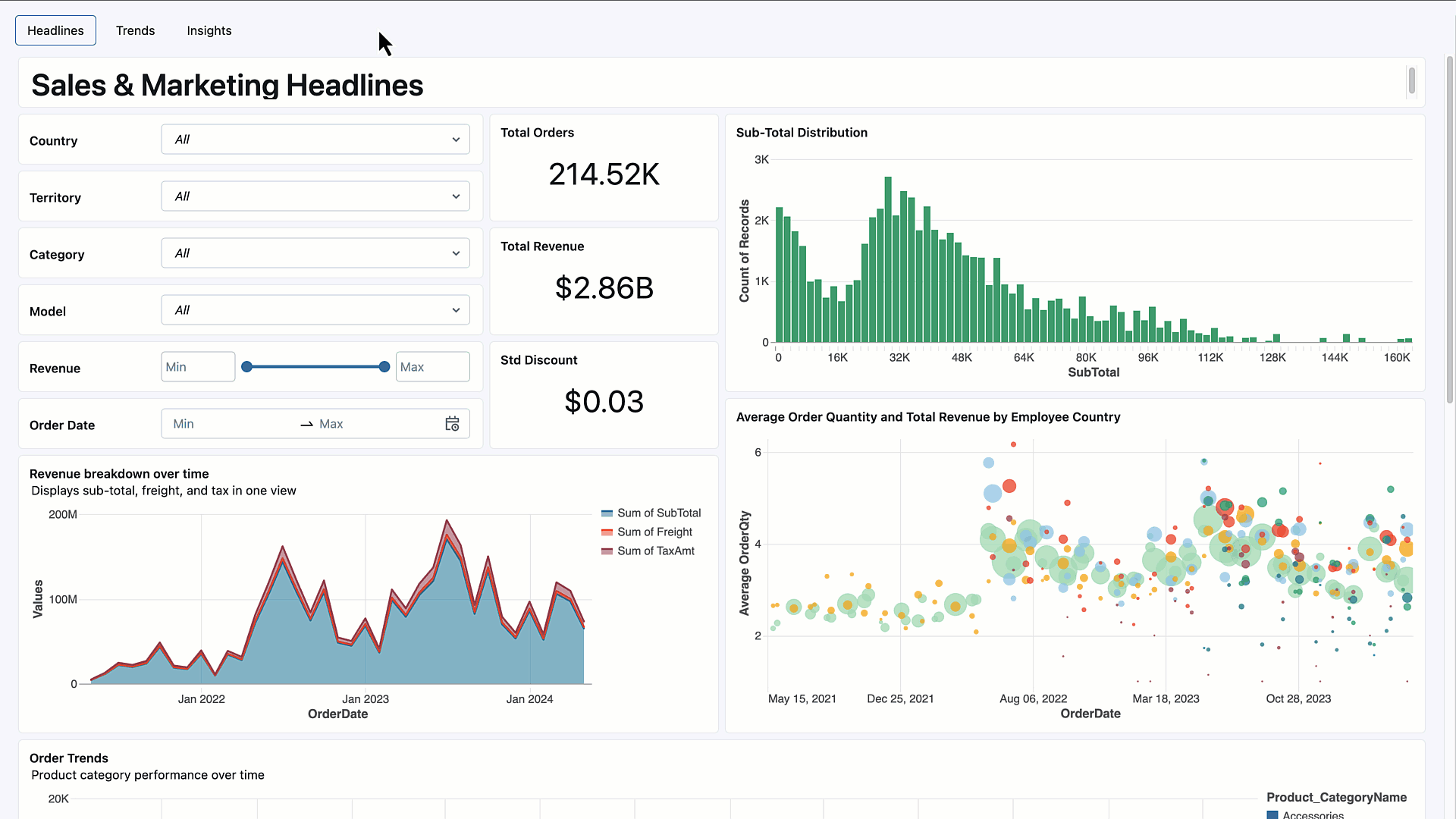Select the Headlines tab
The height and width of the screenshot is (819, 1456).
(x=55, y=30)
